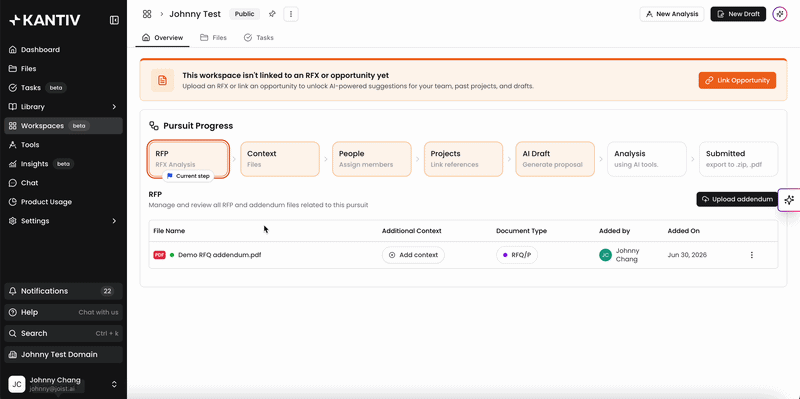Open the AI sparkle assistant on right edge
Viewport: 800px width, 399px height.
coord(789,200)
